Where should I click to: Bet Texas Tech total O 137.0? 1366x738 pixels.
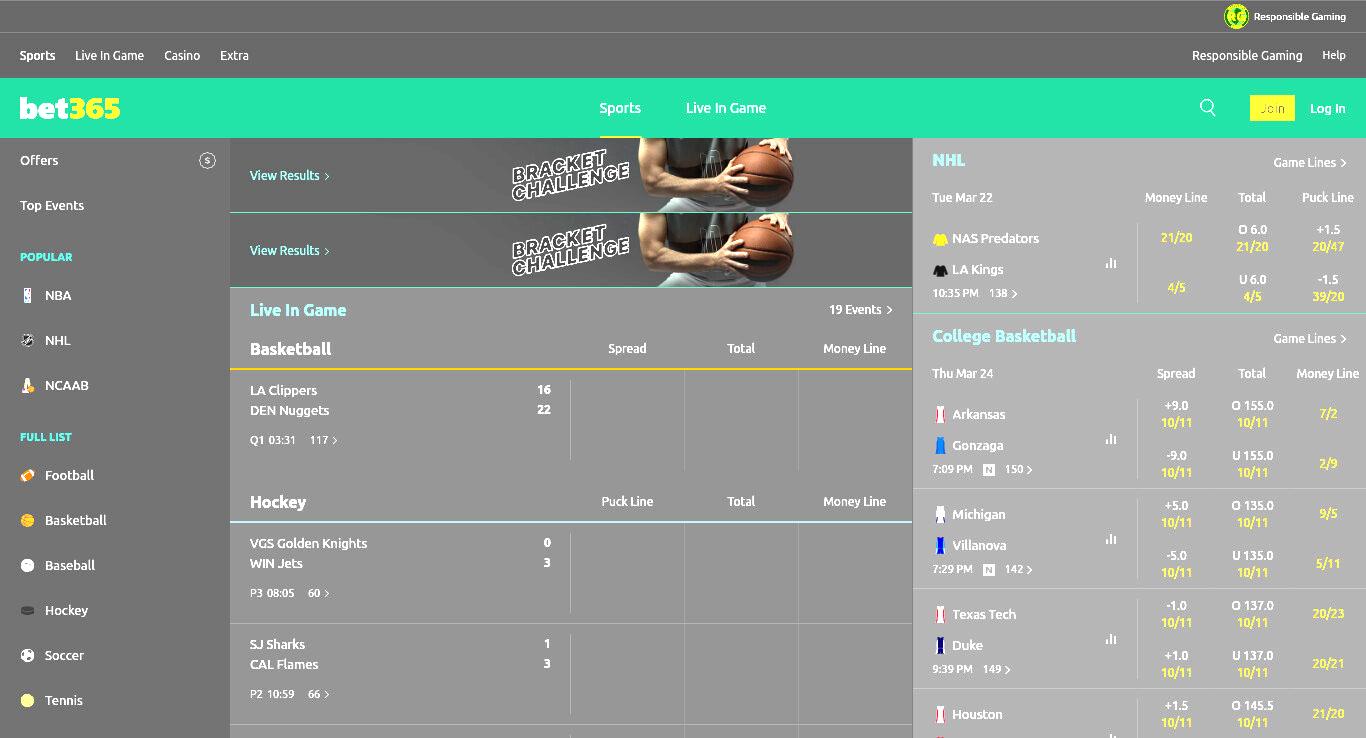pyautogui.click(x=1252, y=613)
